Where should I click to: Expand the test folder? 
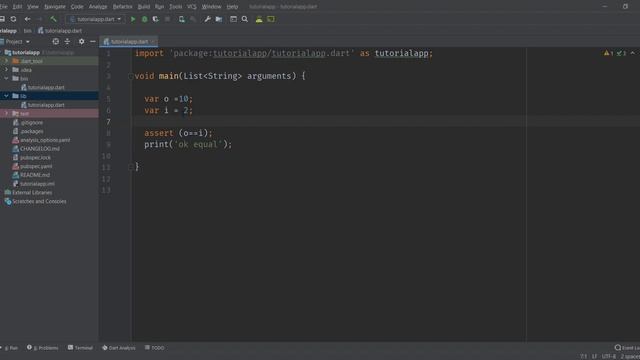point(6,113)
